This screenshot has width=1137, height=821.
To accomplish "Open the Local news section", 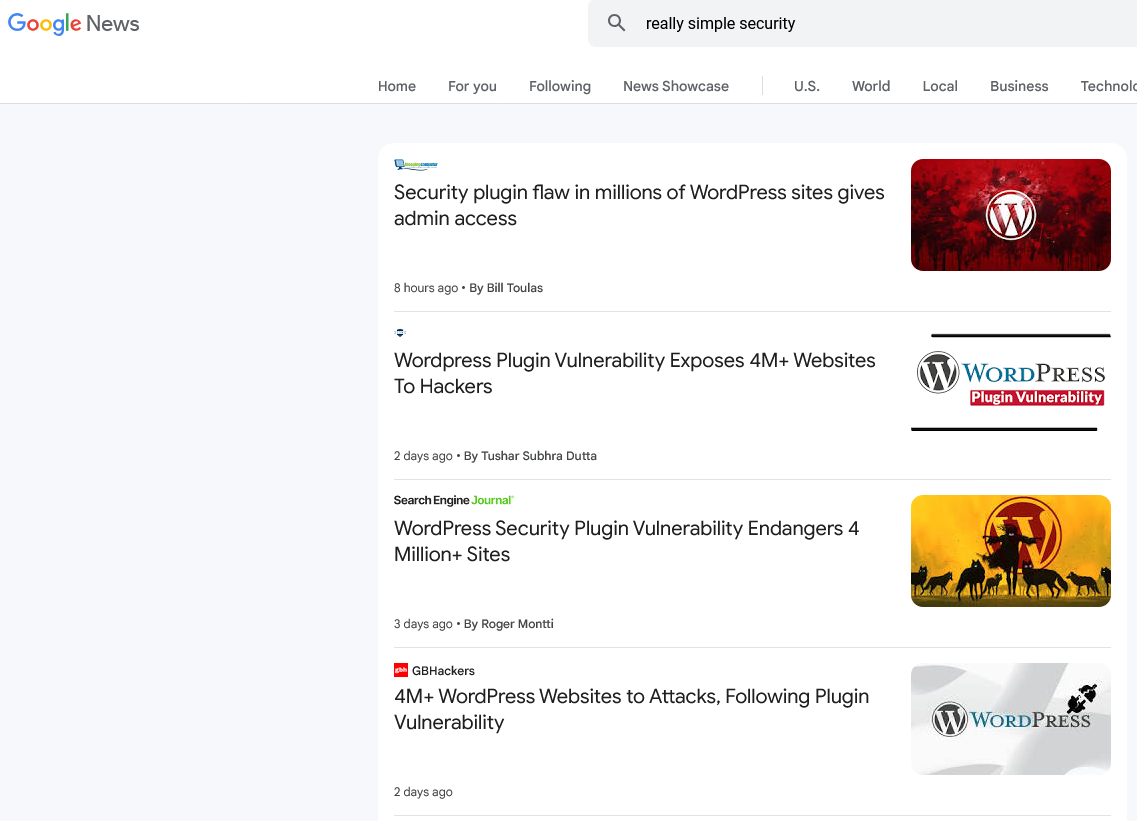I will click(940, 86).
